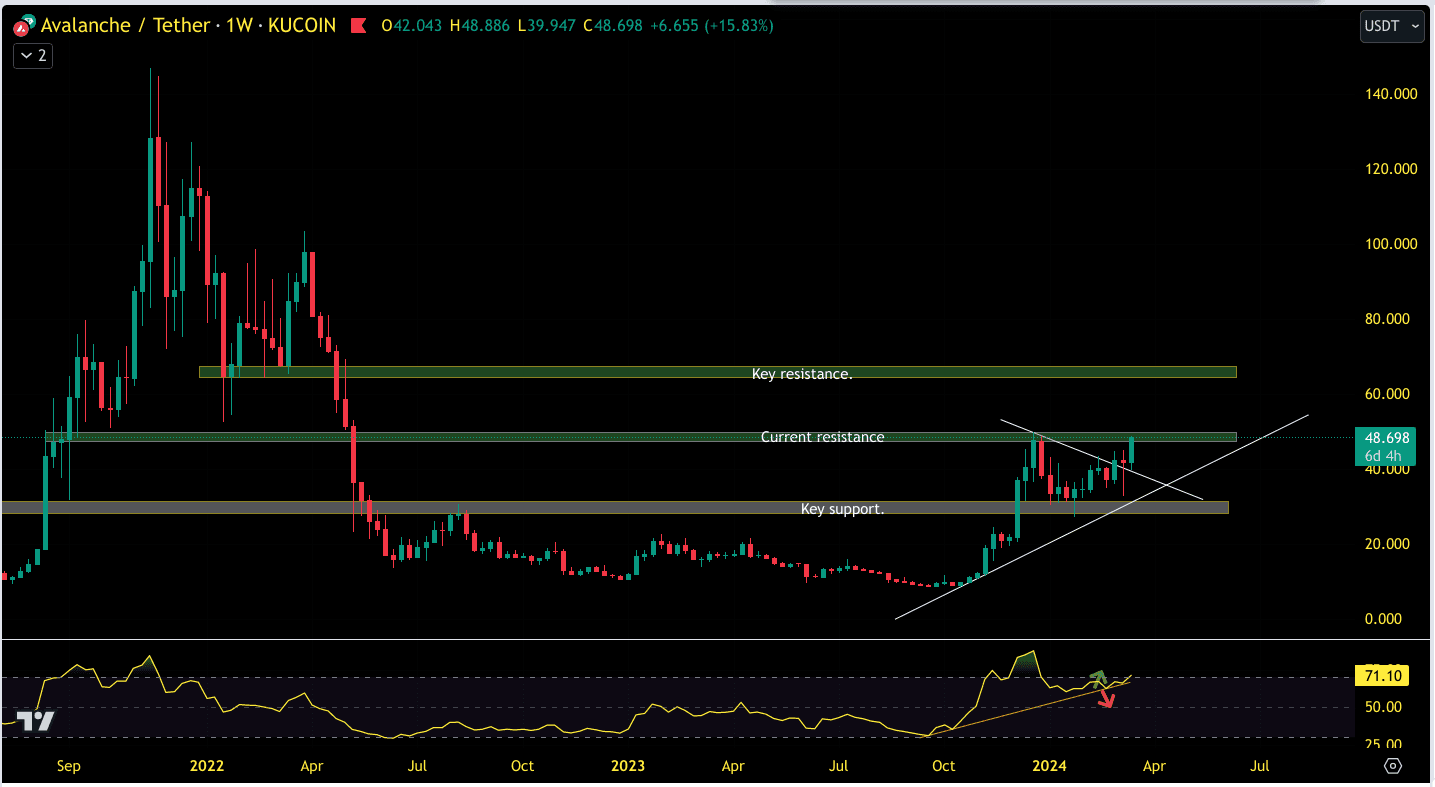The width and height of the screenshot is (1435, 787).
Task: Select the 'Current resistance' zone label
Action: click(822, 437)
